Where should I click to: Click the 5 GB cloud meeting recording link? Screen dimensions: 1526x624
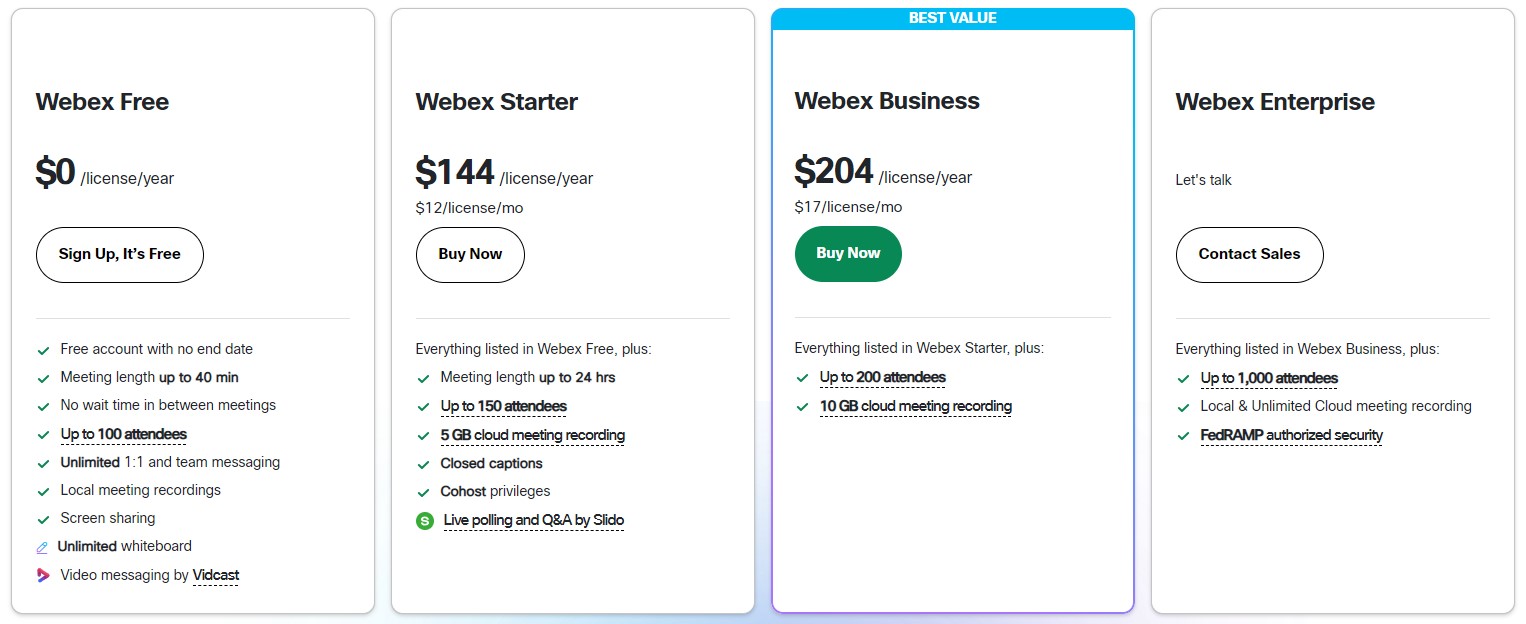[532, 435]
